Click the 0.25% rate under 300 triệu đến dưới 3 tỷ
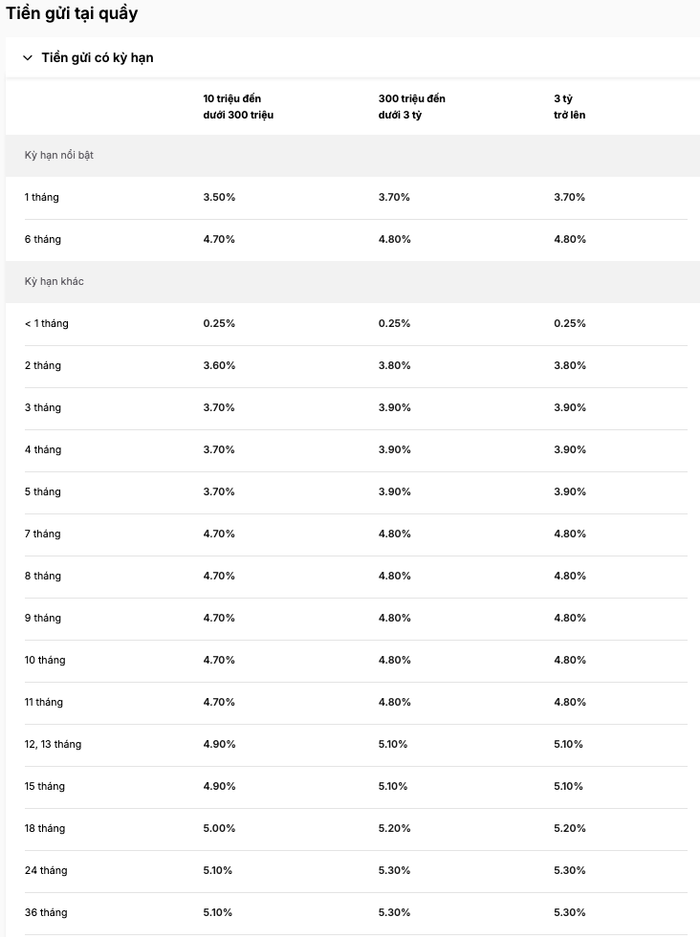700x937 pixels. click(x=394, y=323)
